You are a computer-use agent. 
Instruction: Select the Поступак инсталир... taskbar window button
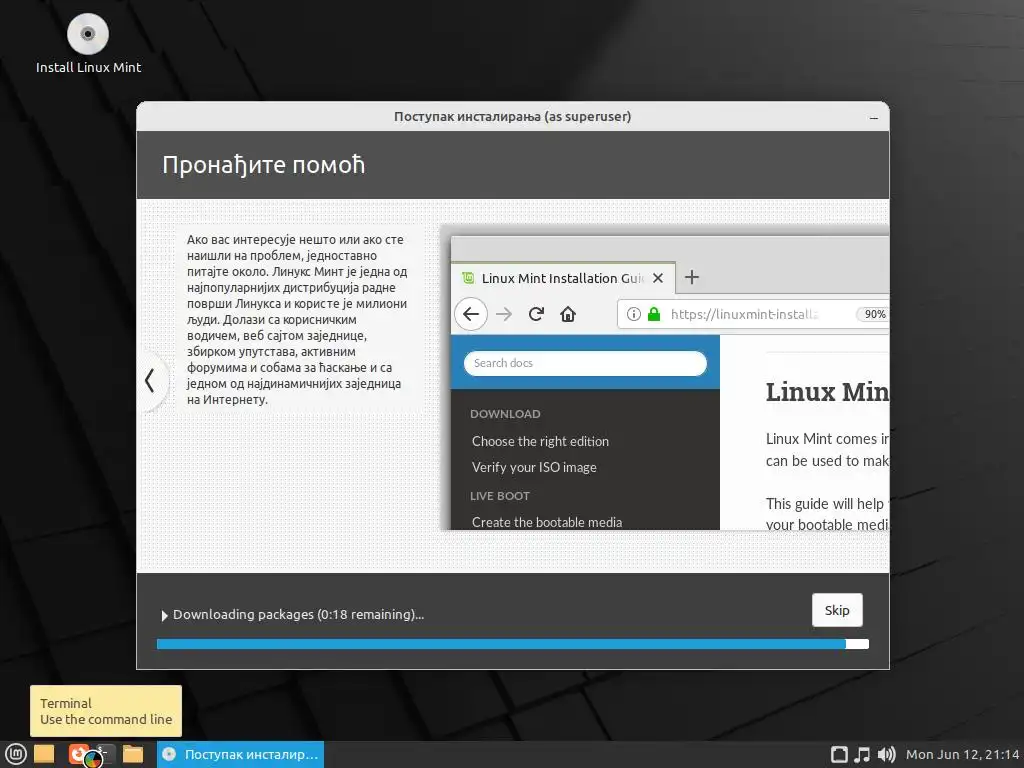click(240, 754)
